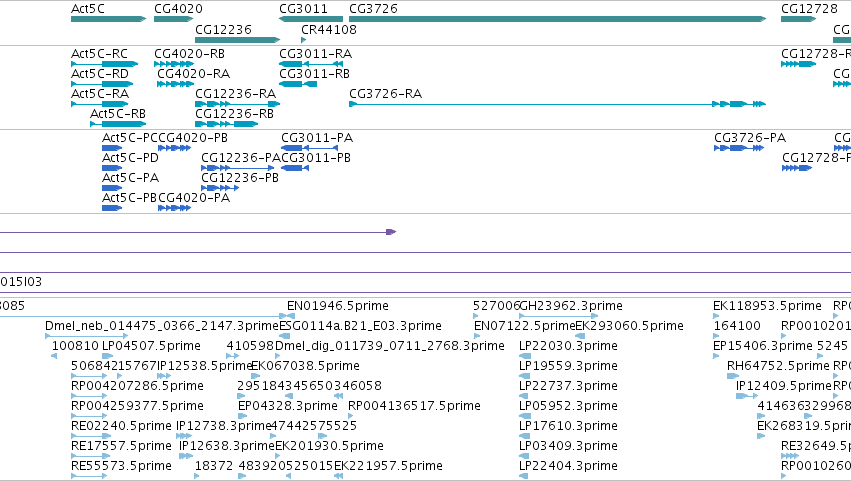Image resolution: width=851 pixels, height=481 pixels.
Task: Select the RP004136517.5prime EST label
Action: click(414, 406)
